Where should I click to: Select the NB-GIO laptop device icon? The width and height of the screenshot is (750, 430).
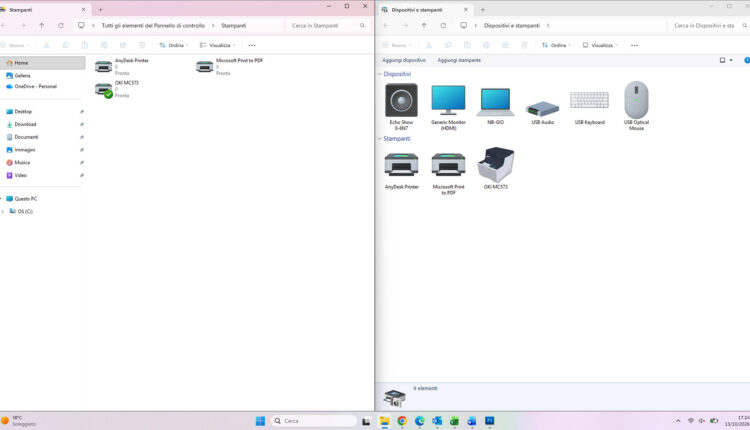495,102
